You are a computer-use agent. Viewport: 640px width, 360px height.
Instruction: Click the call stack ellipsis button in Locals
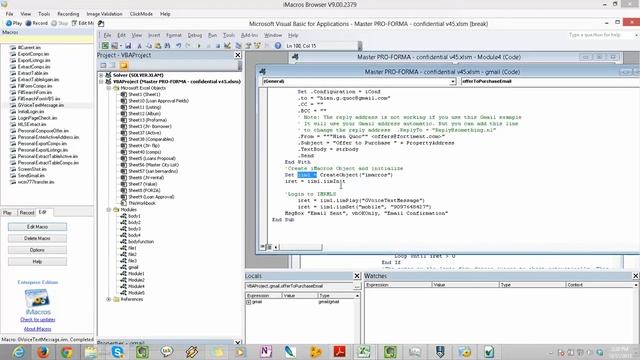357,286
